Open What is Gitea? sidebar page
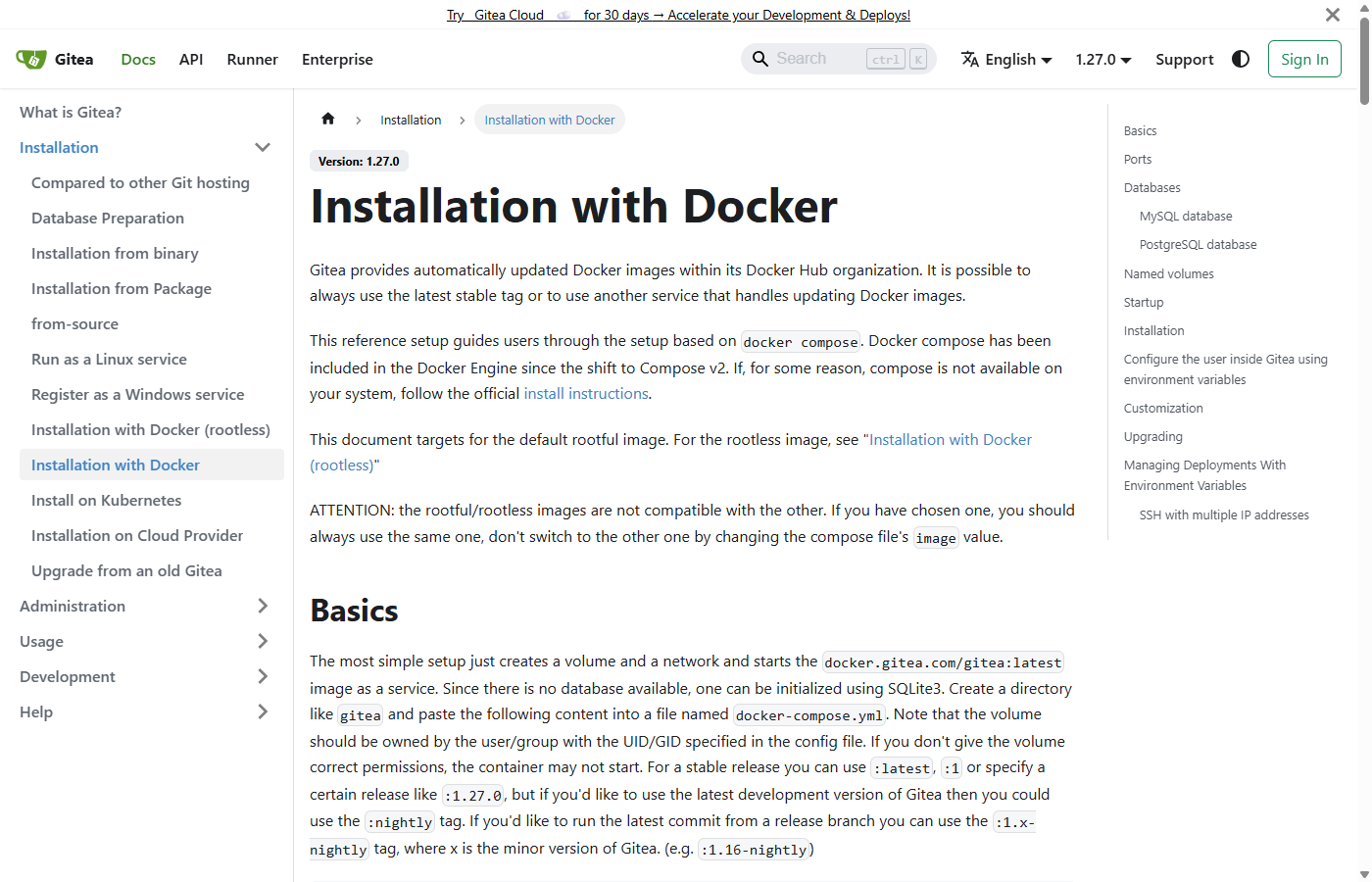The height and width of the screenshot is (882, 1372). point(71,112)
